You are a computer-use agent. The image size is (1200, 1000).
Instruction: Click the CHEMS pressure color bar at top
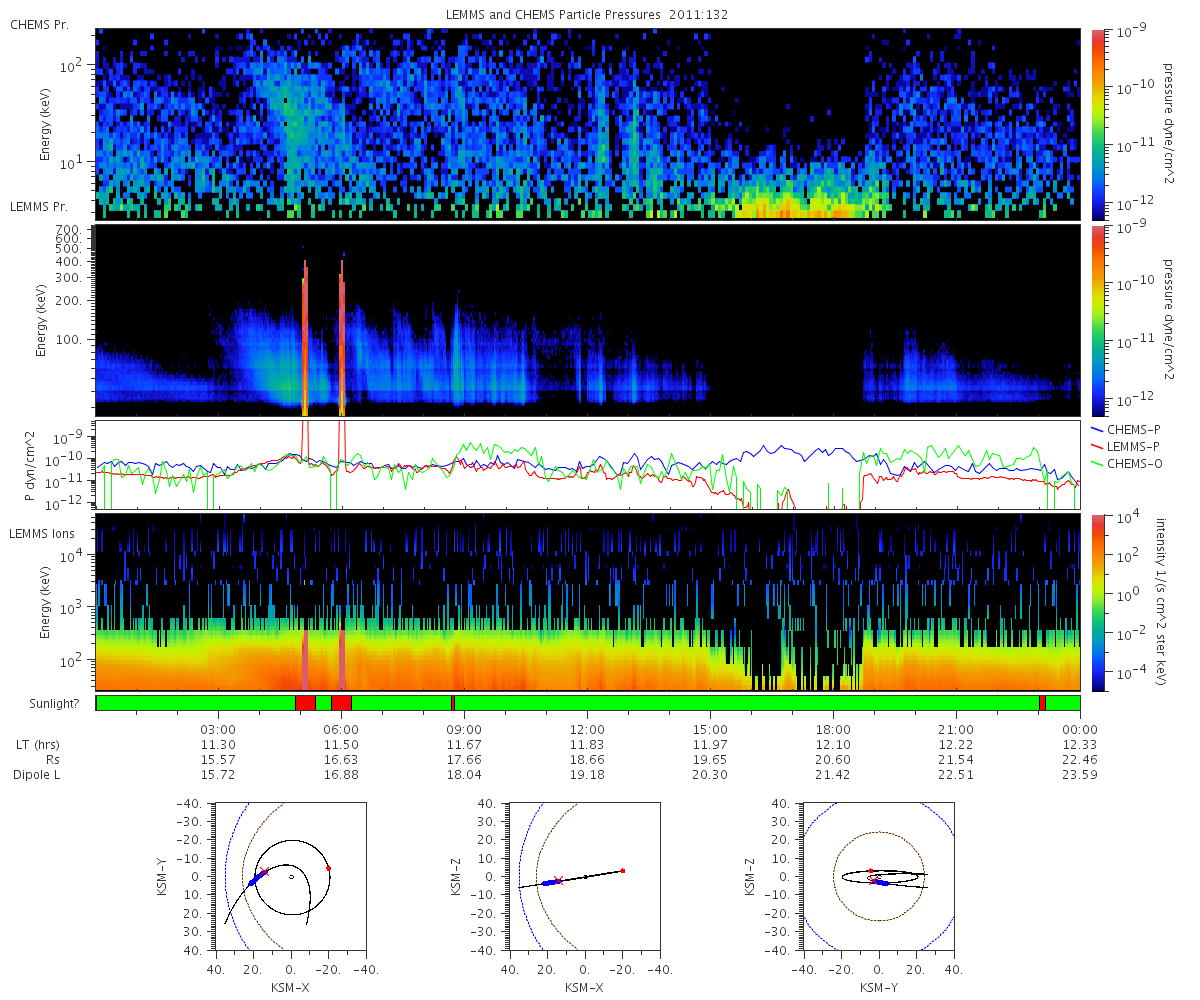point(1097,124)
